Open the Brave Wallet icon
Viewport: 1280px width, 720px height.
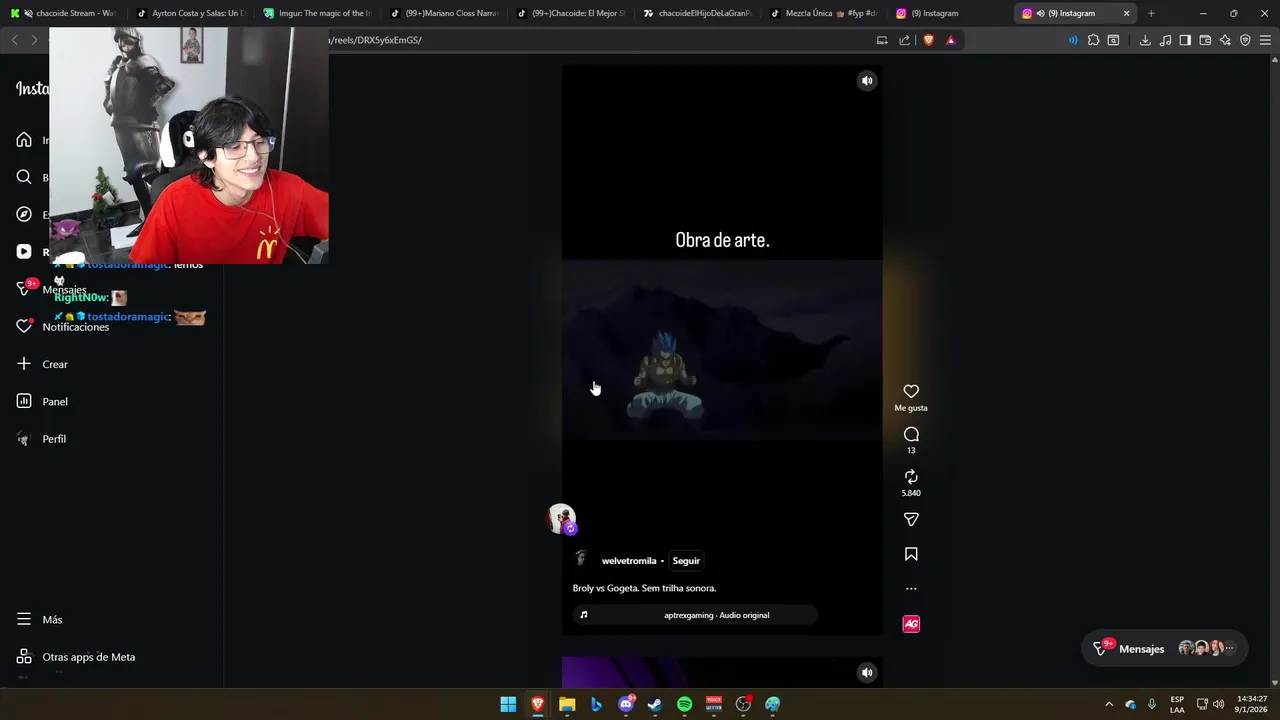click(1205, 40)
